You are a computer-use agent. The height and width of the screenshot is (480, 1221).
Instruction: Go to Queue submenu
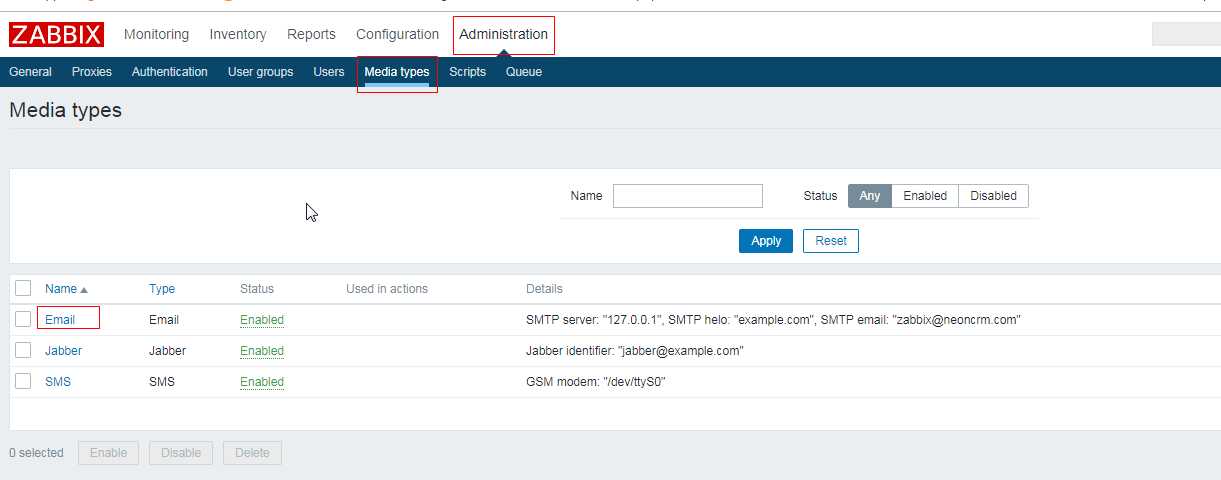(x=524, y=72)
